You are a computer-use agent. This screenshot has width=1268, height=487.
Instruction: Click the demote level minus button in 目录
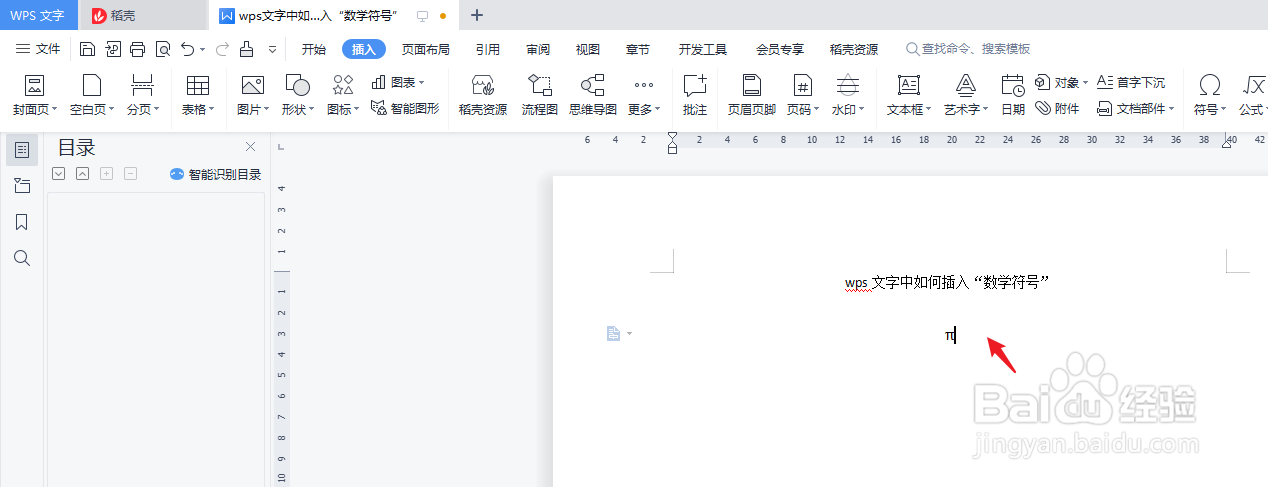(130, 174)
